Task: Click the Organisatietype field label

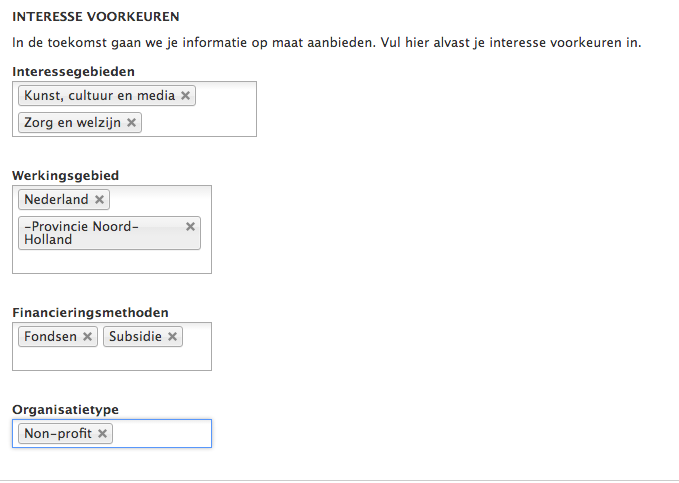Action: coord(65,409)
